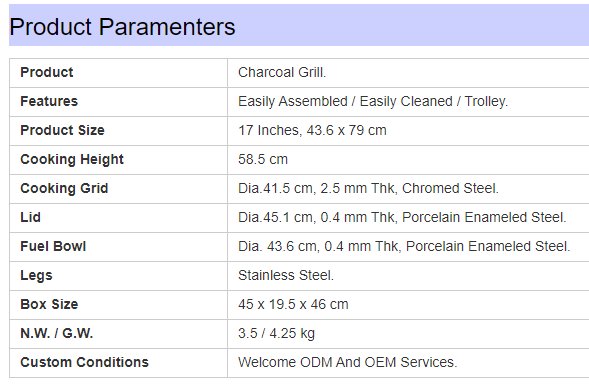This screenshot has height=384, width=589.
Task: Select the Cooking Grid label
Action: point(64,188)
